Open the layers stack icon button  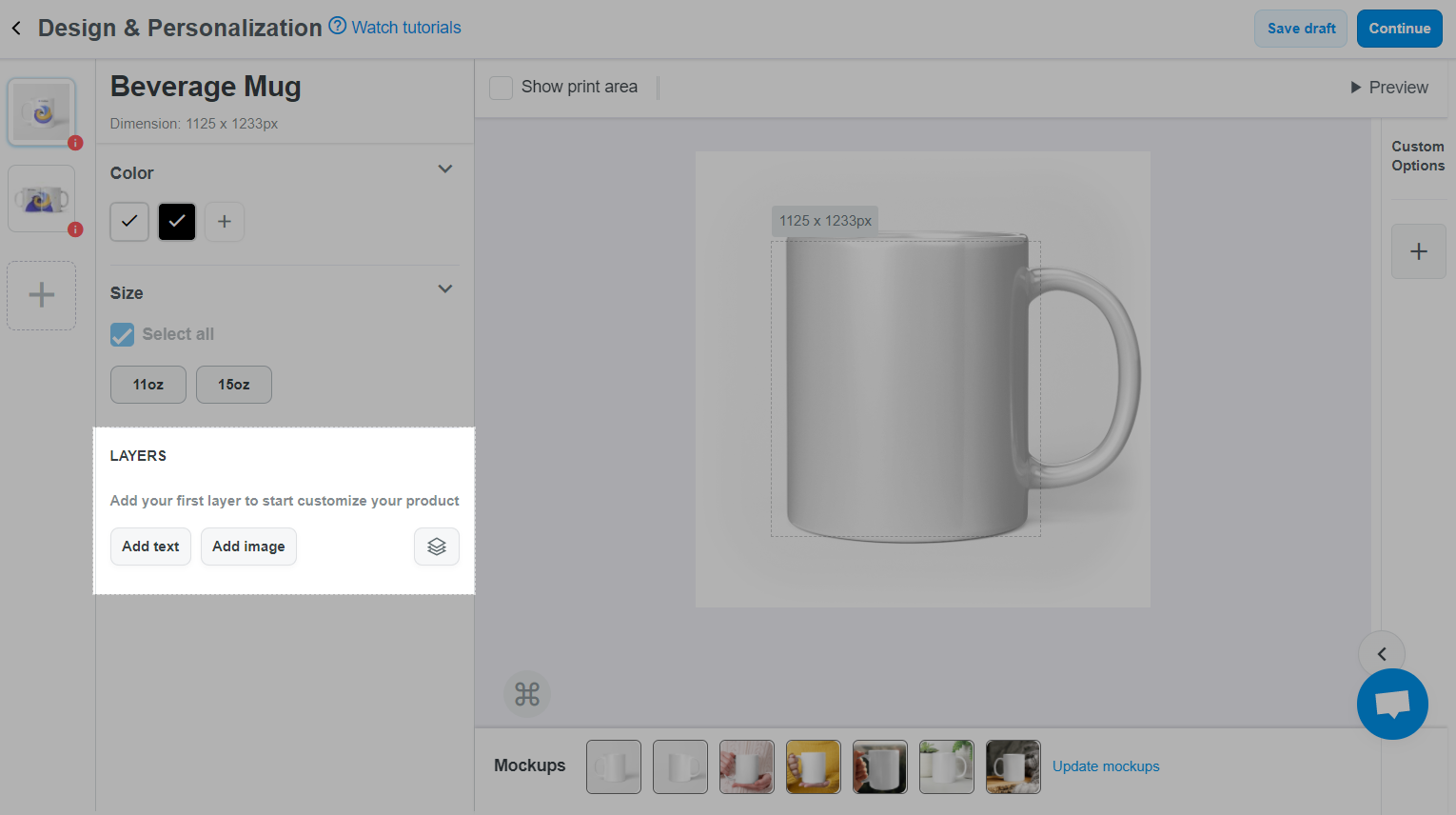click(437, 547)
